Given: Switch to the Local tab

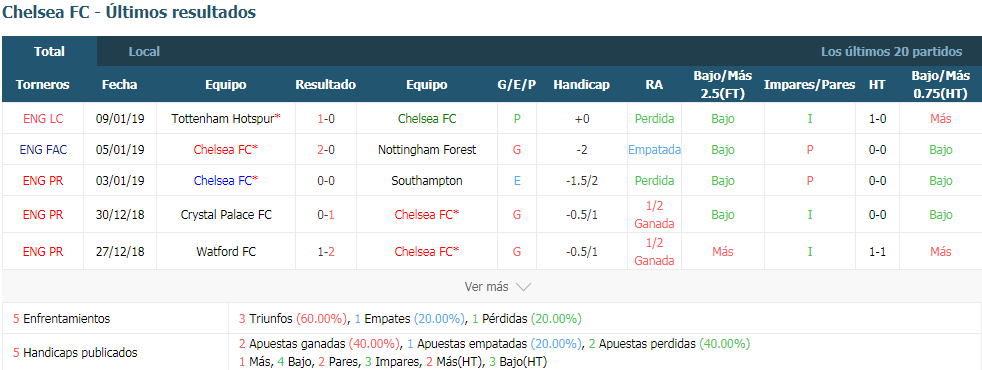Looking at the screenshot, I should click(x=144, y=51).
